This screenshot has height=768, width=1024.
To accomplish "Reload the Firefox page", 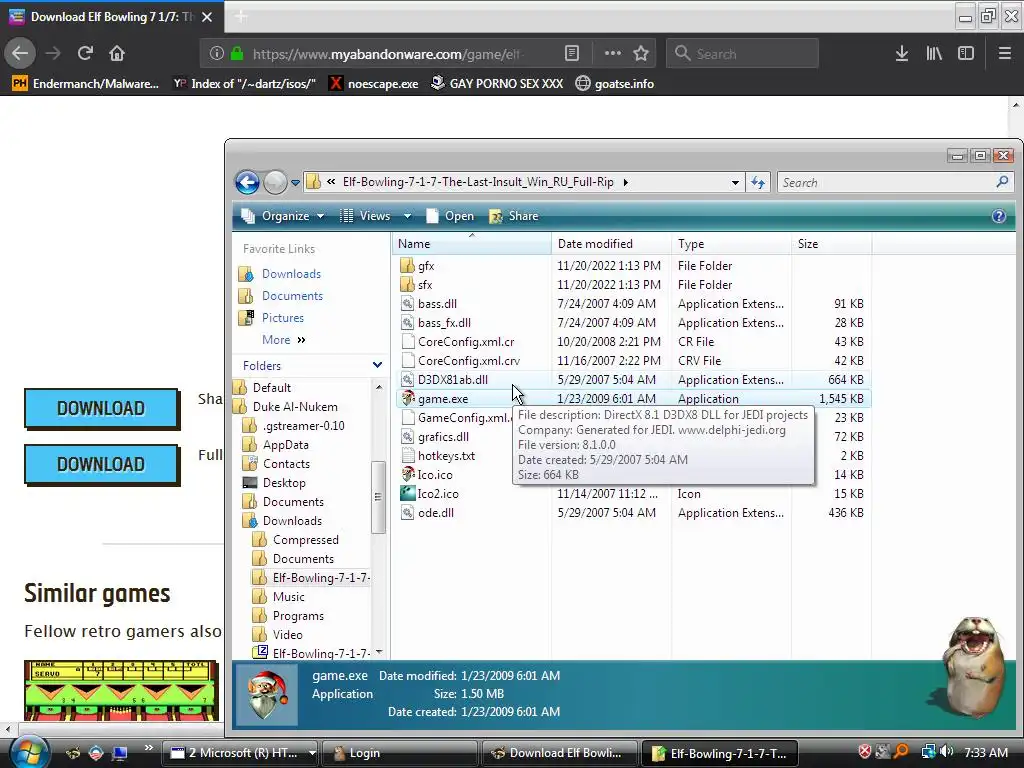I will [x=85, y=54].
